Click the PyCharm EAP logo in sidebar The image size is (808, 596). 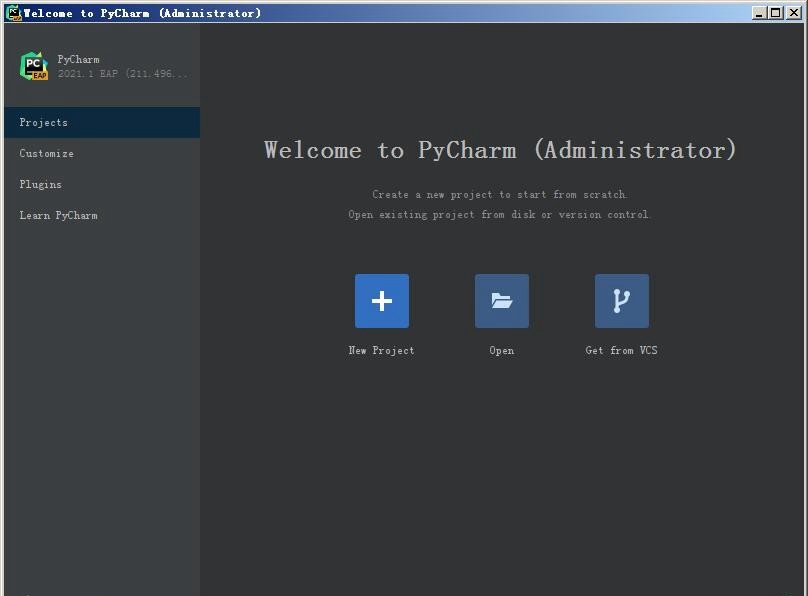pos(34,66)
